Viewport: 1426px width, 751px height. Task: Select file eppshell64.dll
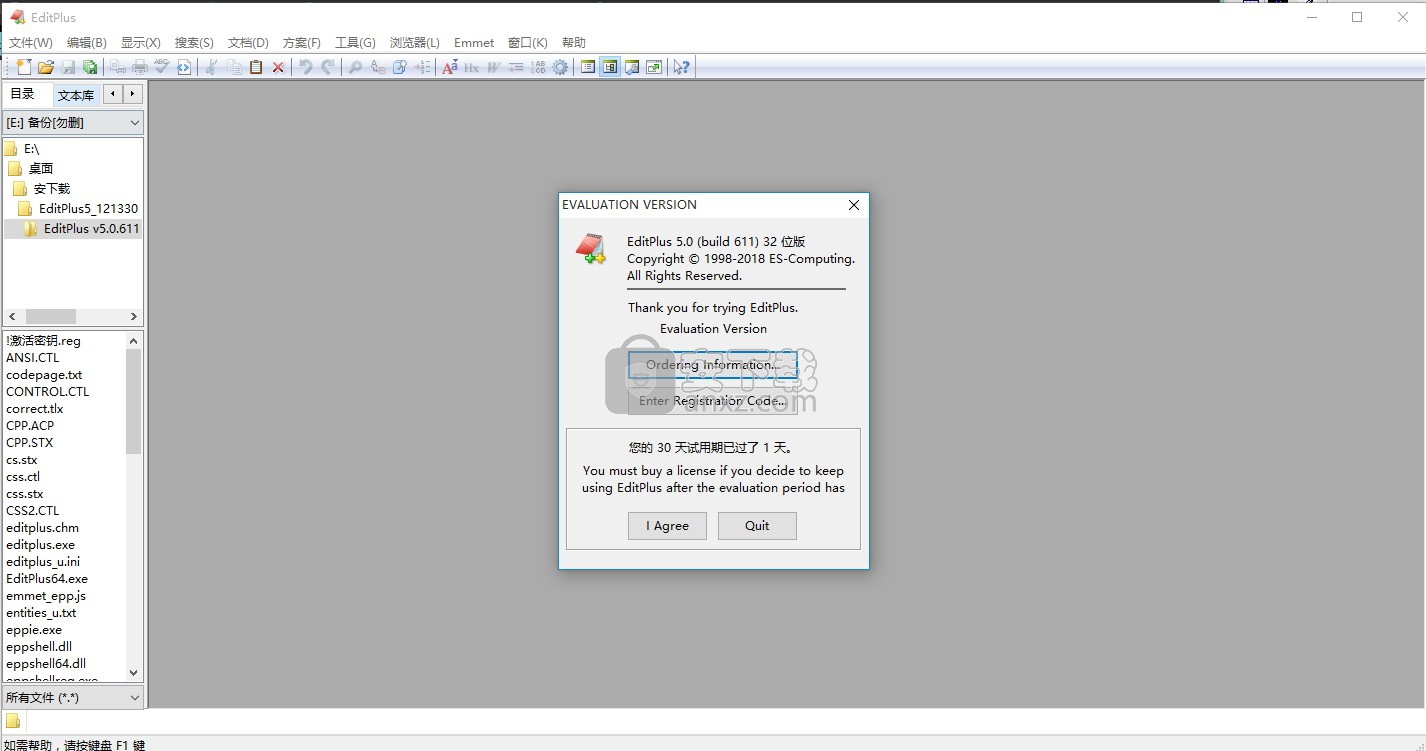click(46, 664)
